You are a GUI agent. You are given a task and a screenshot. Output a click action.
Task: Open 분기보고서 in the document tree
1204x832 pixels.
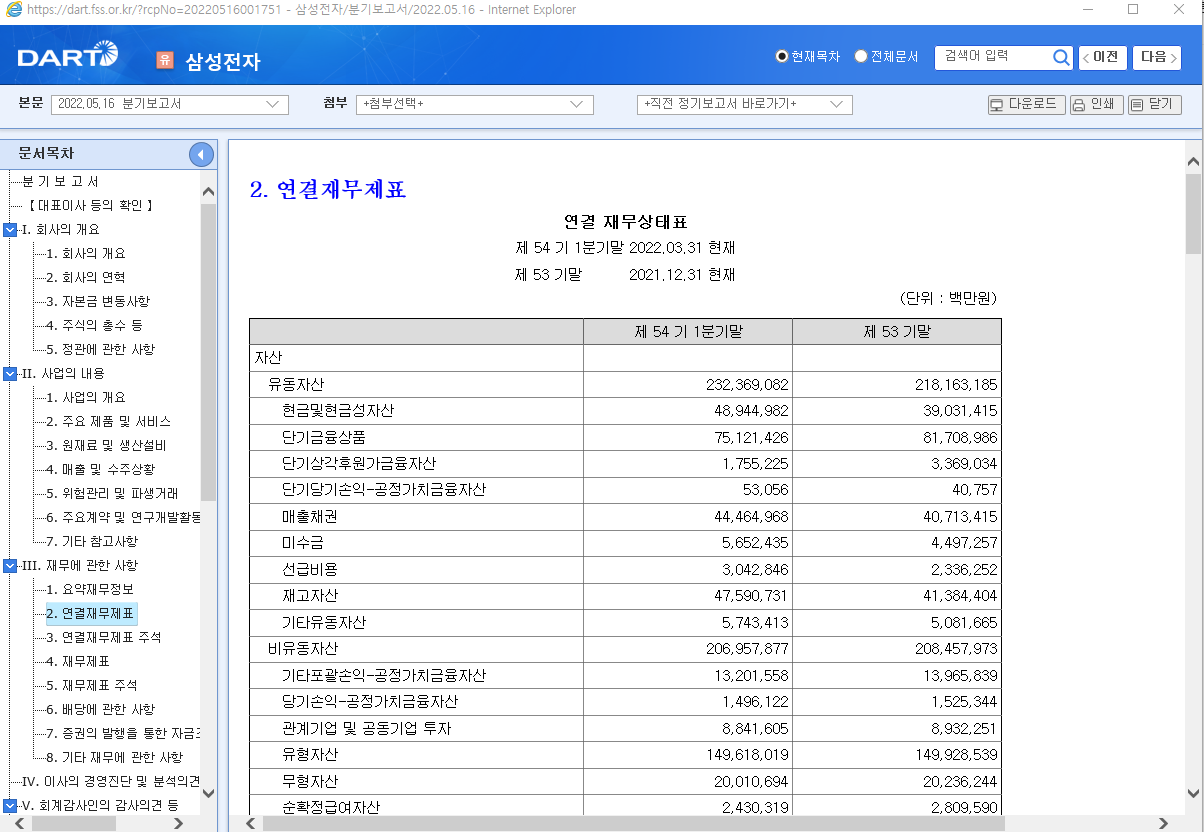pos(60,182)
